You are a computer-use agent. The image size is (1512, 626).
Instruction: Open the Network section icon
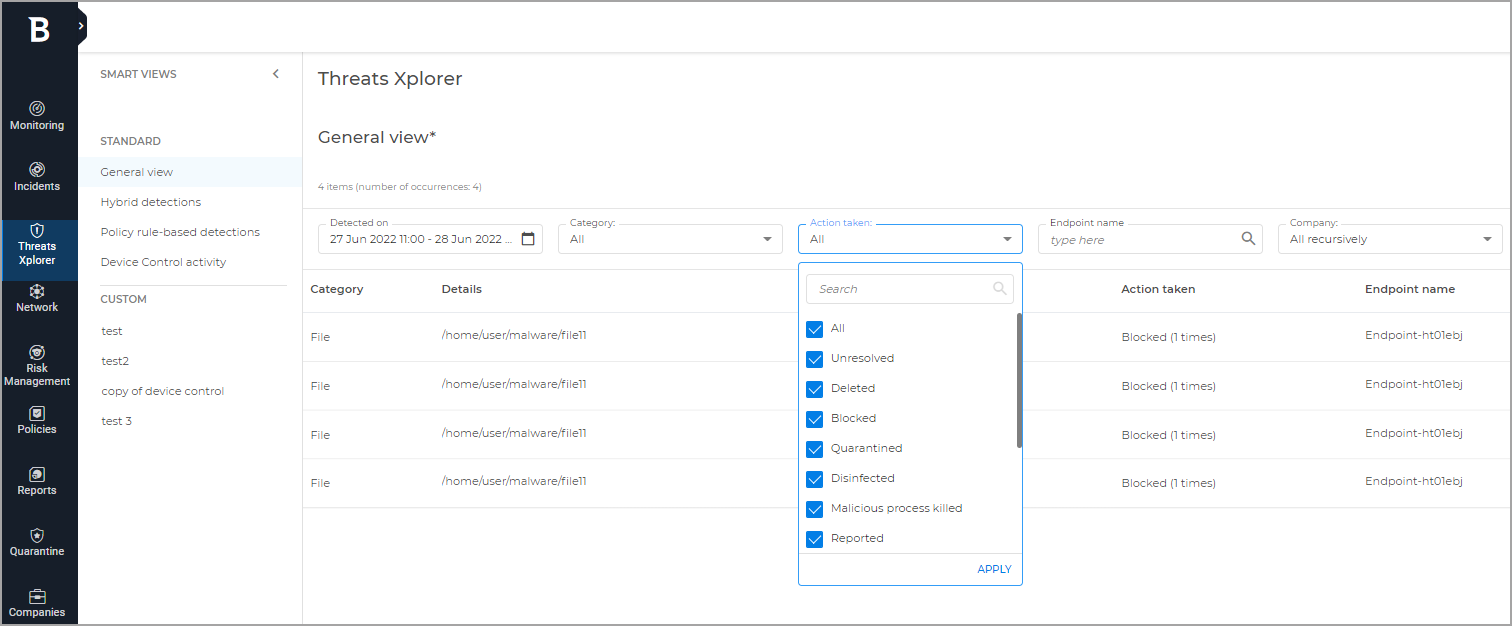pyautogui.click(x=37, y=293)
